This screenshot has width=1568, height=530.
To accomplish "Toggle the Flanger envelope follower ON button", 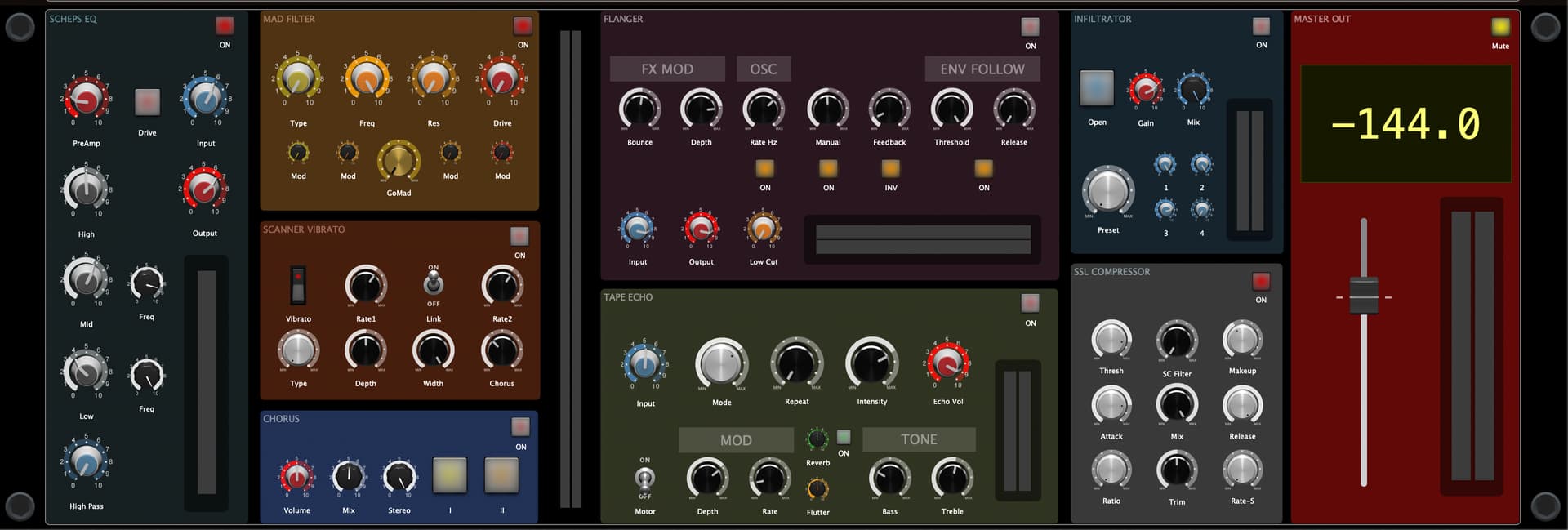I will 984,168.
